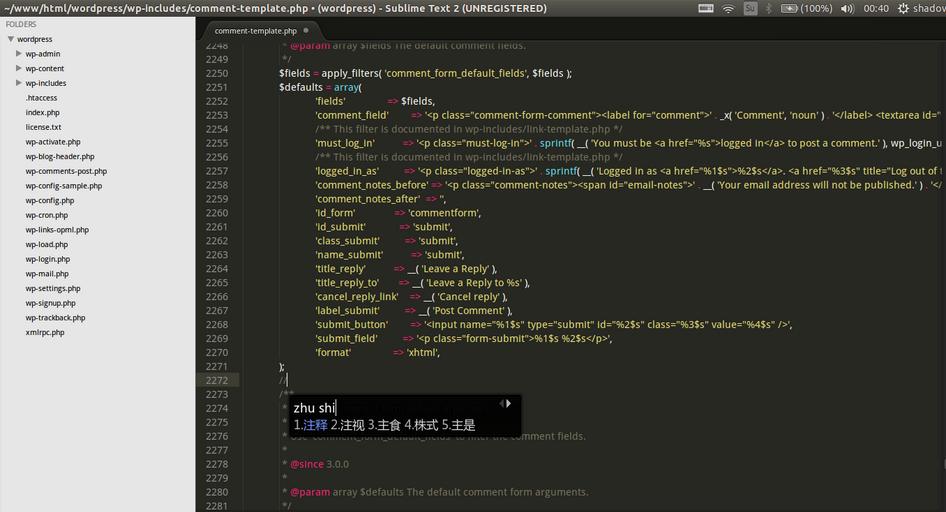Choose IME candidate 2 注视
Viewport: 946px width, 512px height.
coord(348,425)
